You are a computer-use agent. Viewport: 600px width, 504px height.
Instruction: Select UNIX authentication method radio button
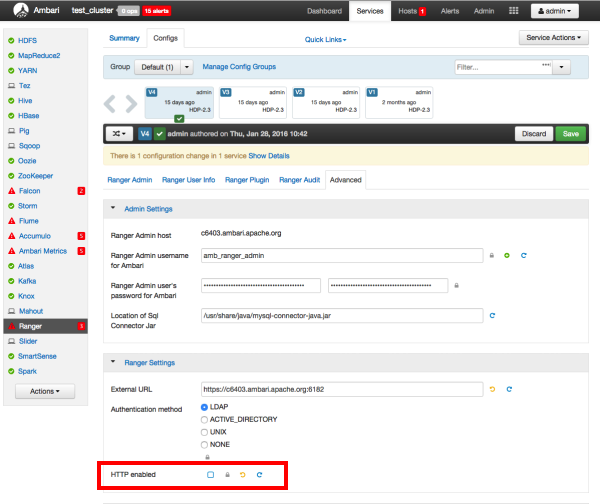(205, 432)
